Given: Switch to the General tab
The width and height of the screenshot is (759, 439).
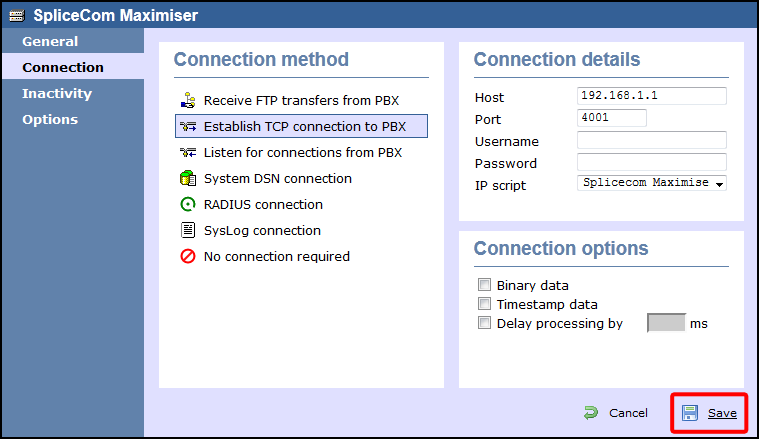Looking at the screenshot, I should click(50, 42).
